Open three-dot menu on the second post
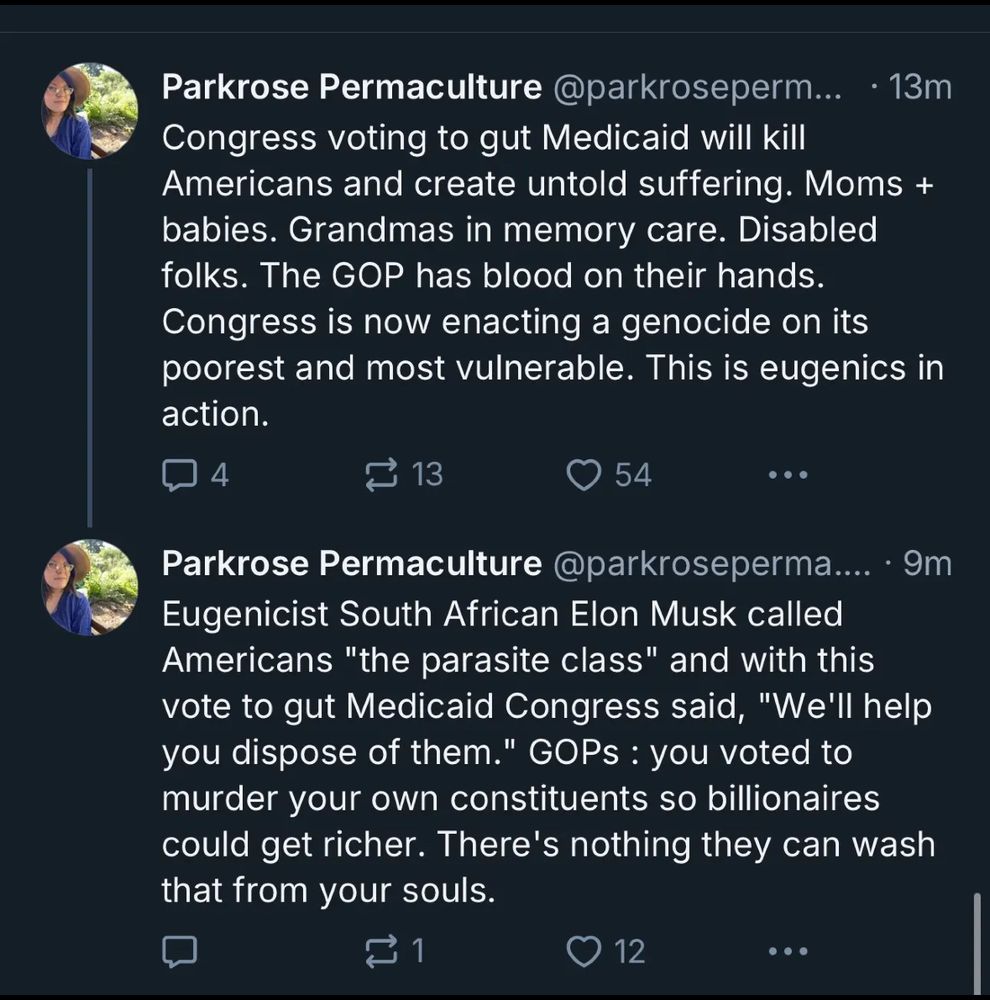Image resolution: width=990 pixels, height=1000 pixels. click(787, 950)
